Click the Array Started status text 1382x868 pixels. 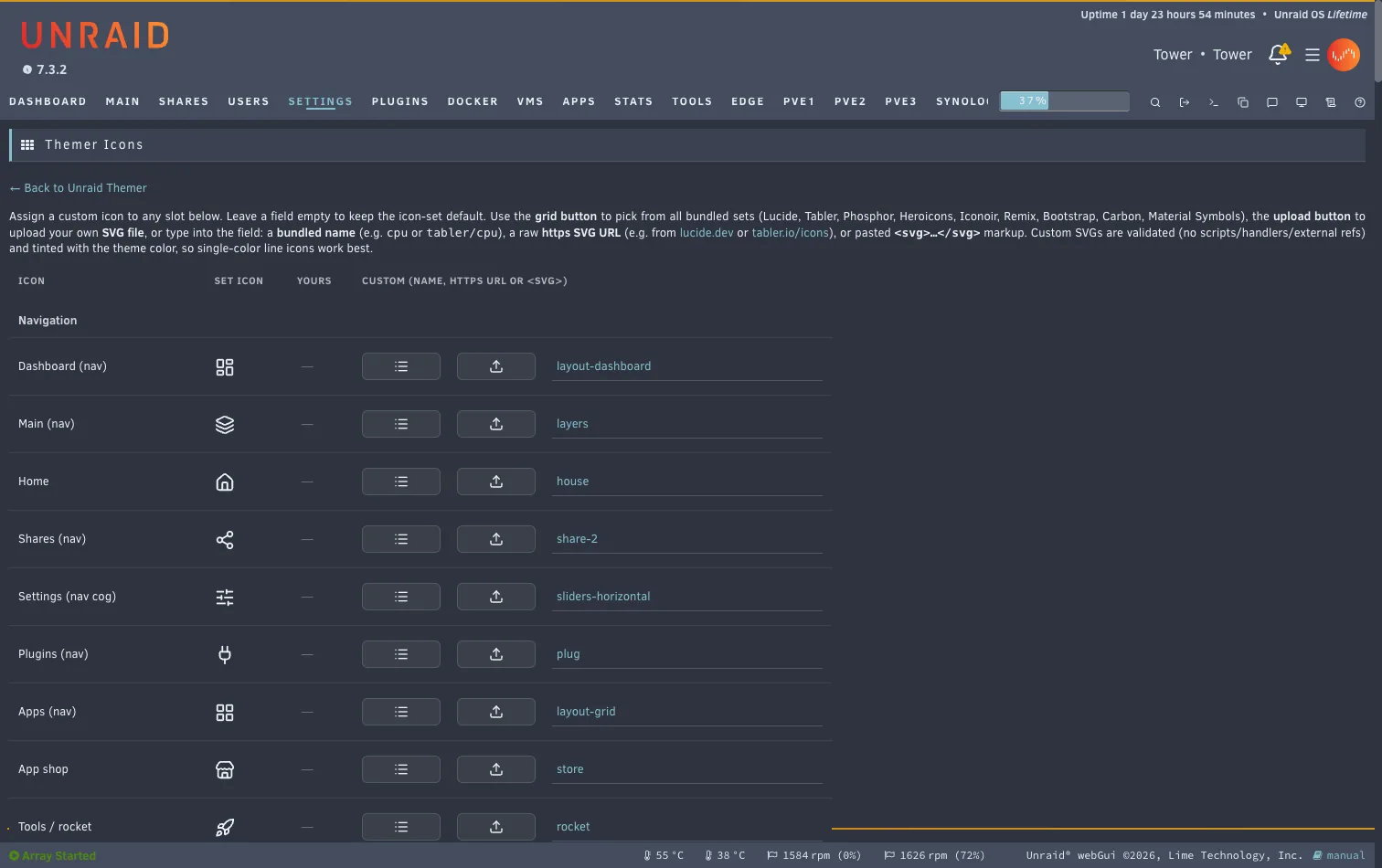coord(53,856)
